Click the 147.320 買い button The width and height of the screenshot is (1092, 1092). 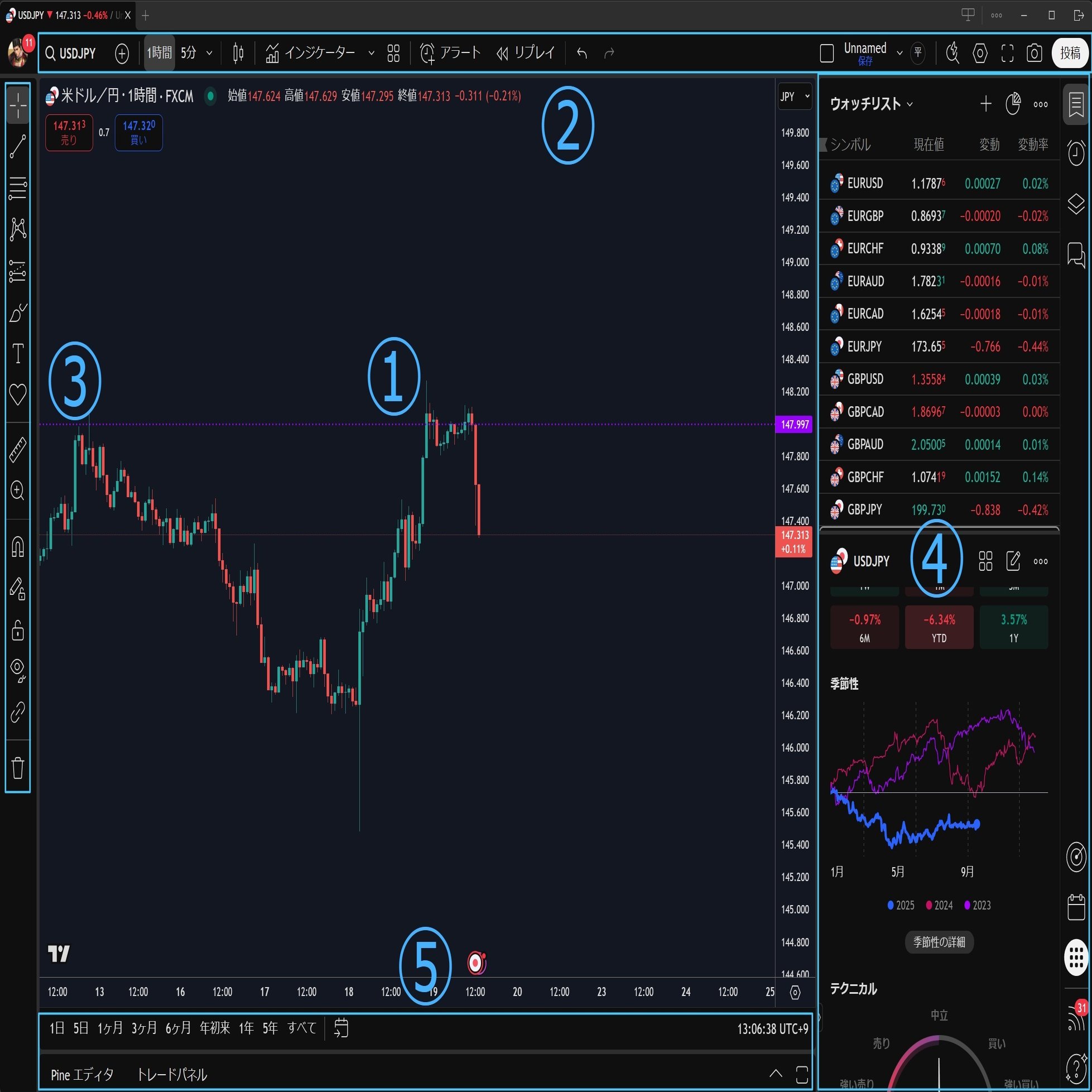point(138,133)
